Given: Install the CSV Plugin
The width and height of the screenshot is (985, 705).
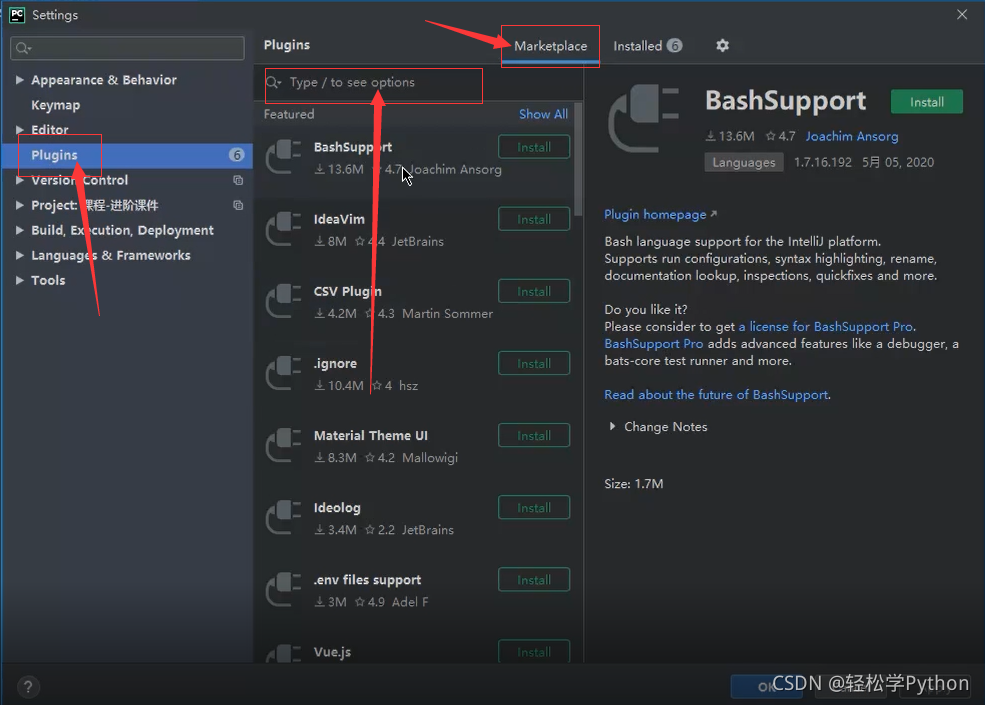Looking at the screenshot, I should (x=534, y=292).
